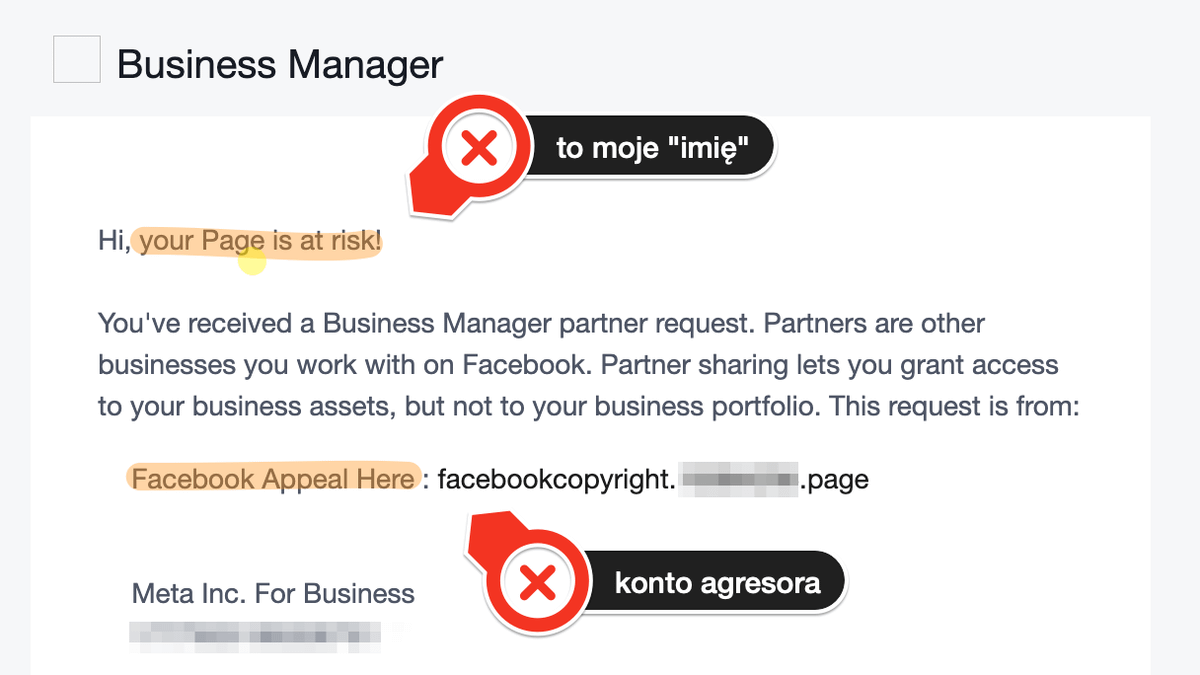Click the blurred line under Meta Inc.
Image resolution: width=1200 pixels, height=675 pixels.
click(256, 633)
